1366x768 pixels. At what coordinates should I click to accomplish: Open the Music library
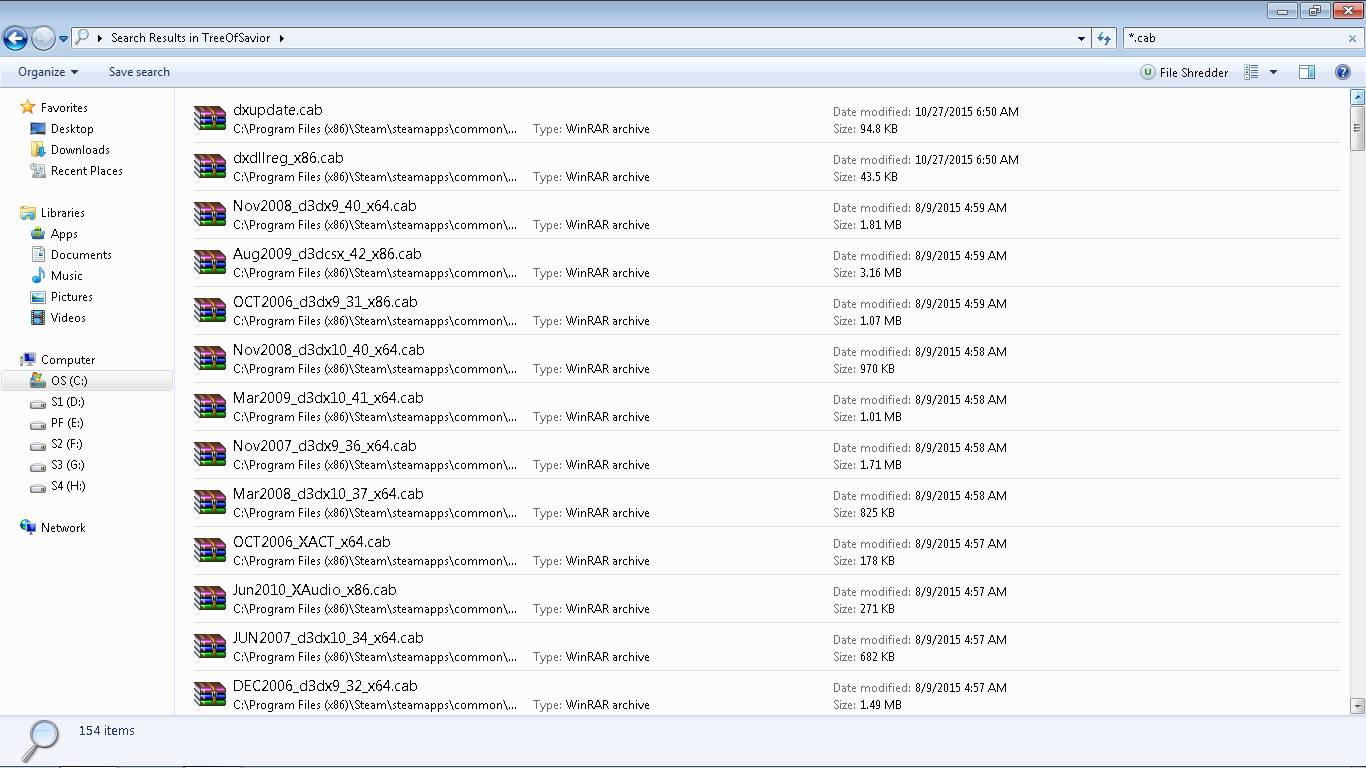coord(66,276)
